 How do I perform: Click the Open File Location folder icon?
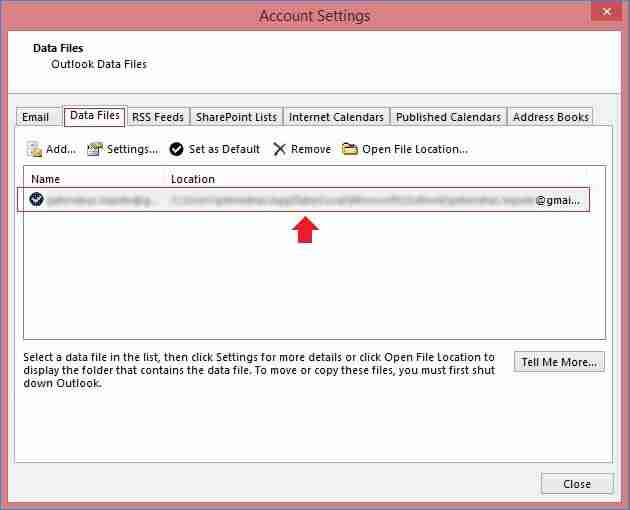click(x=350, y=149)
